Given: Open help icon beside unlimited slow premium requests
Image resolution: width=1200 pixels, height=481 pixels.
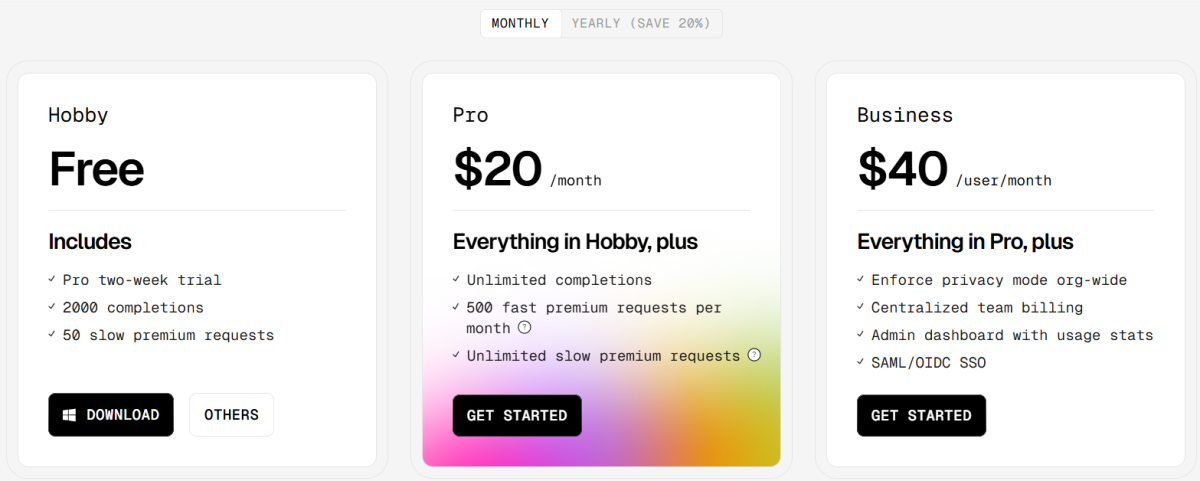Looking at the screenshot, I should (754, 355).
